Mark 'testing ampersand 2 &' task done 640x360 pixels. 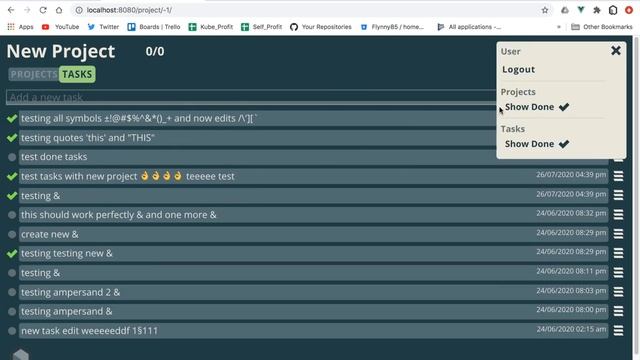(12, 292)
